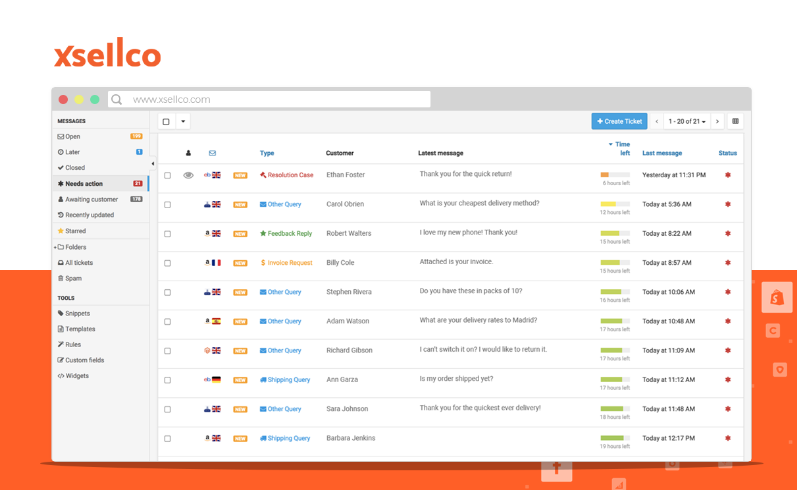Check the select-all tickets checkbox
Image resolution: width=797 pixels, height=490 pixels.
click(166, 122)
